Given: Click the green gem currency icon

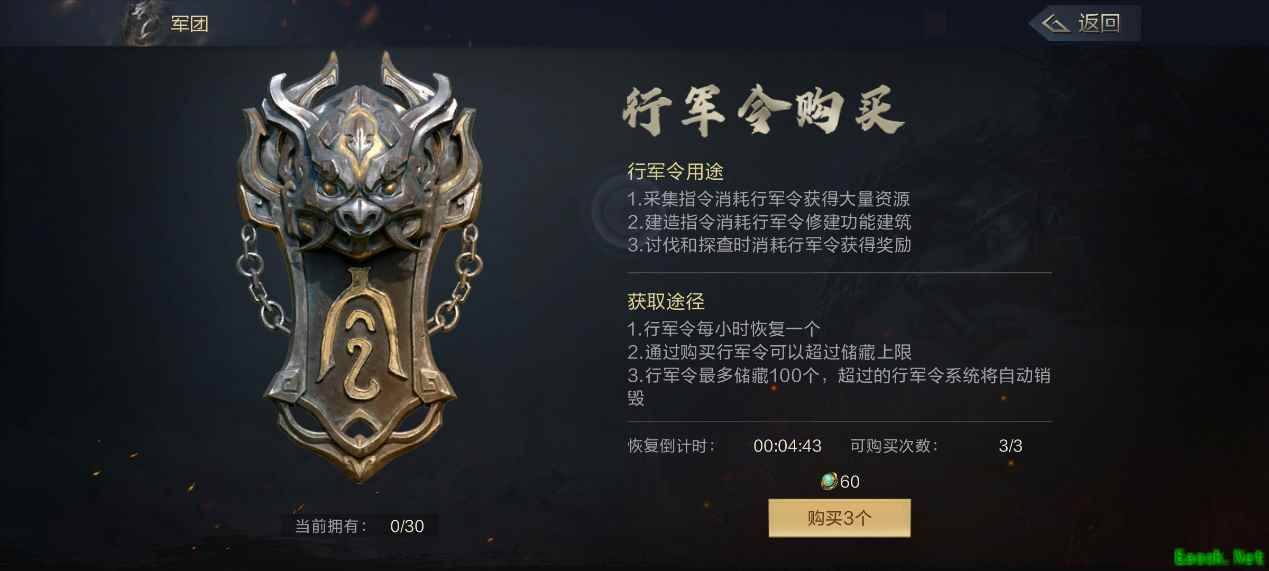Looking at the screenshot, I should point(829,482).
